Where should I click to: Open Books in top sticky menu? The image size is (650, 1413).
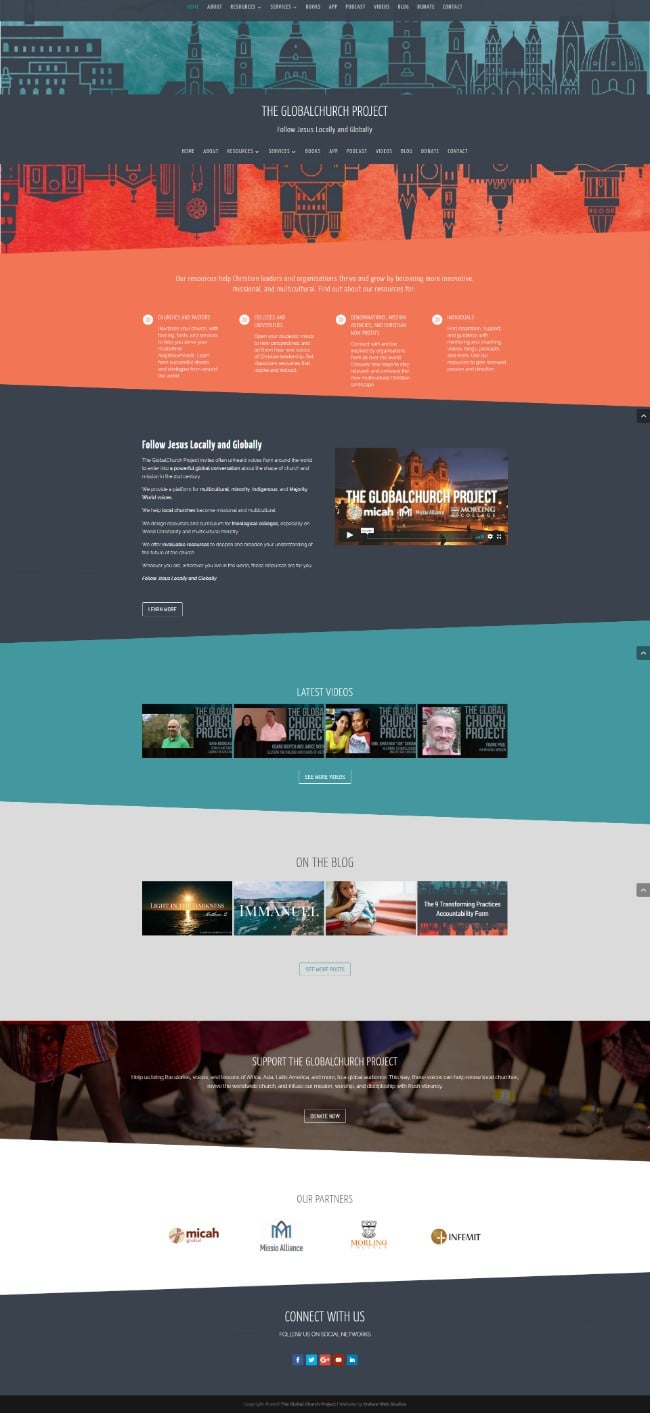point(313,6)
